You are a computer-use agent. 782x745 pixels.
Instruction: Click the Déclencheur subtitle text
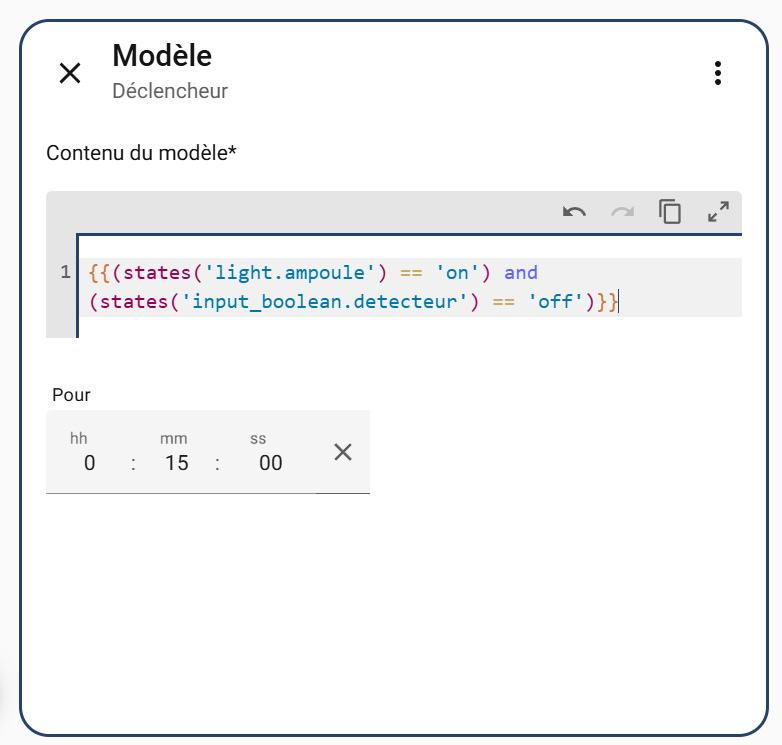170,91
